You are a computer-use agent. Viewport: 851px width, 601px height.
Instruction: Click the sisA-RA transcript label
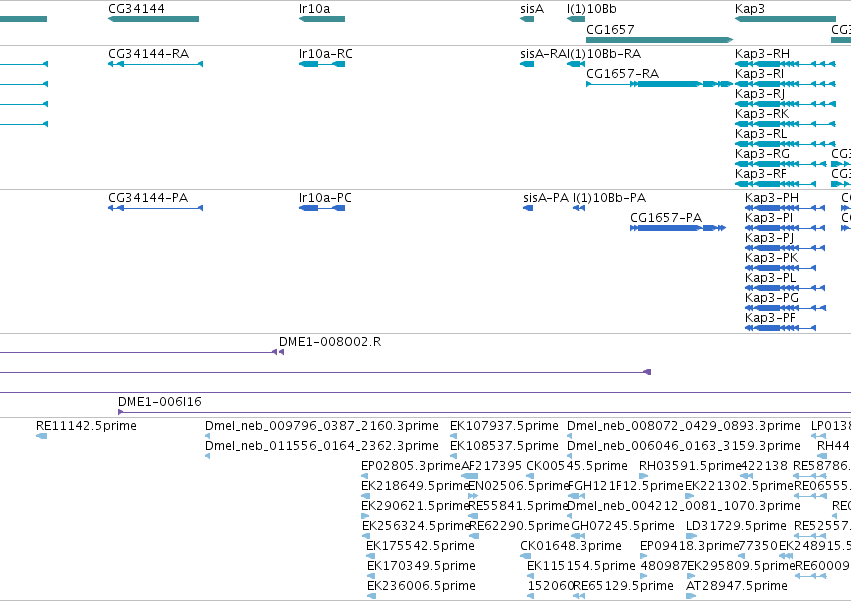[544, 54]
